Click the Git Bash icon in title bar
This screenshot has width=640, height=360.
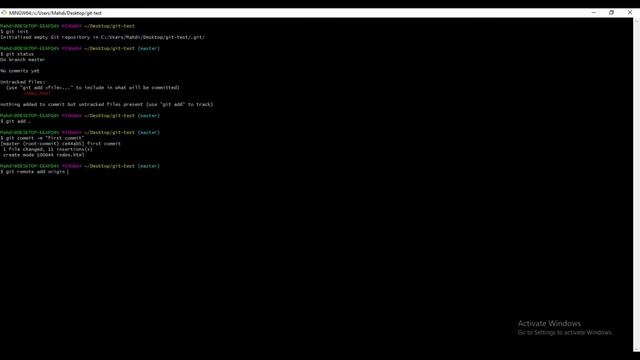(x=4, y=13)
